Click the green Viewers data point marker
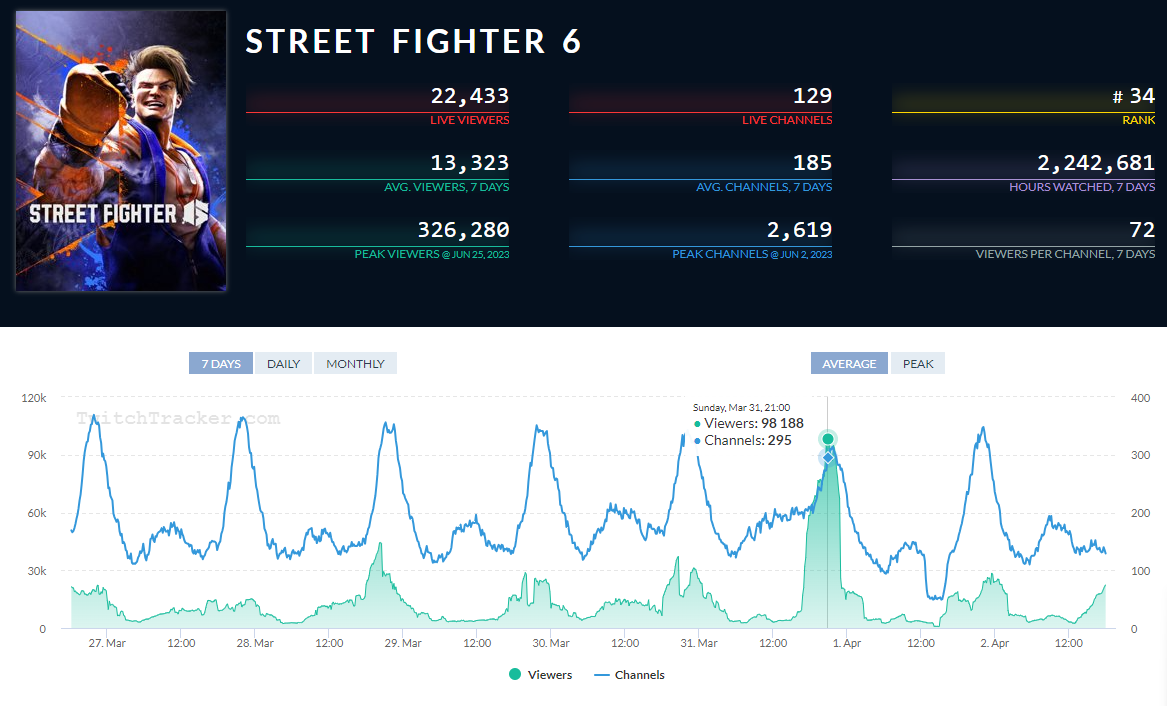The width and height of the screenshot is (1167, 706). click(x=828, y=439)
